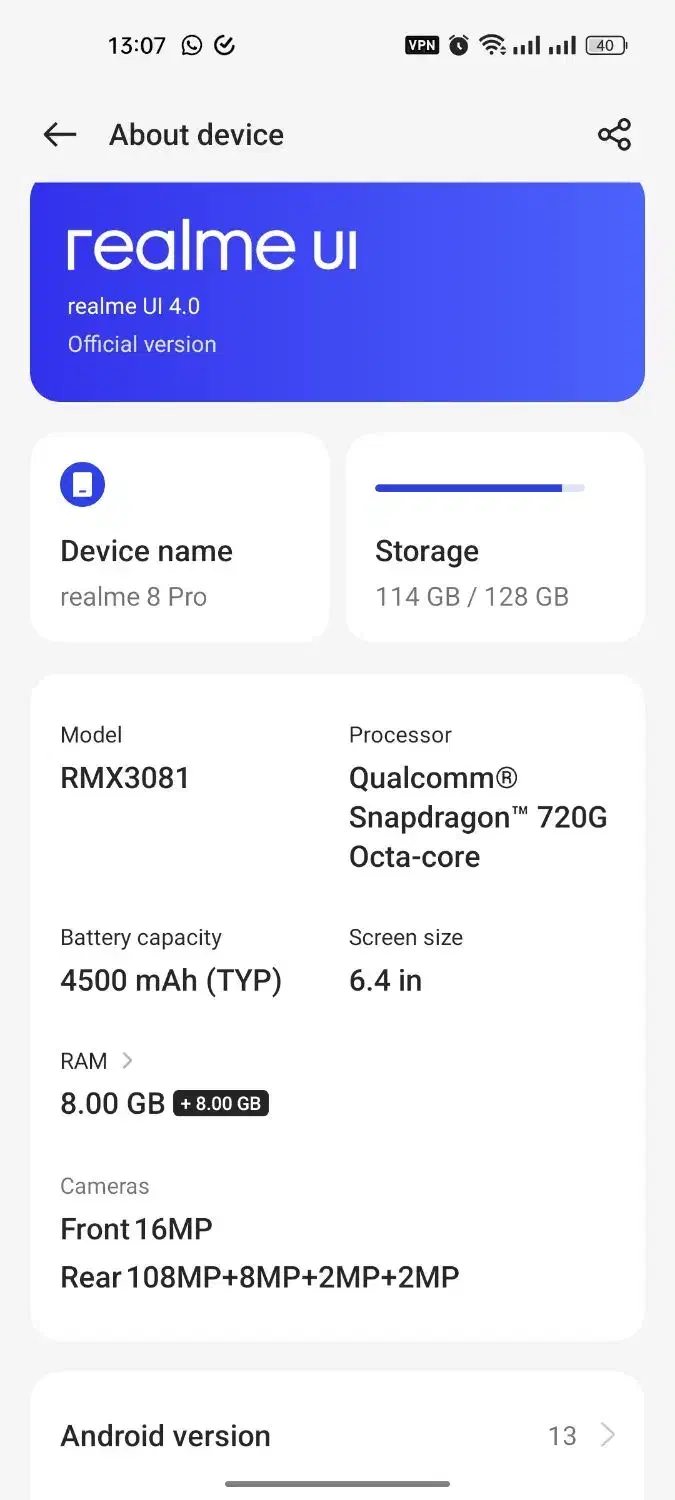Tap the +8.00 GB RAM expansion badge

221,1104
